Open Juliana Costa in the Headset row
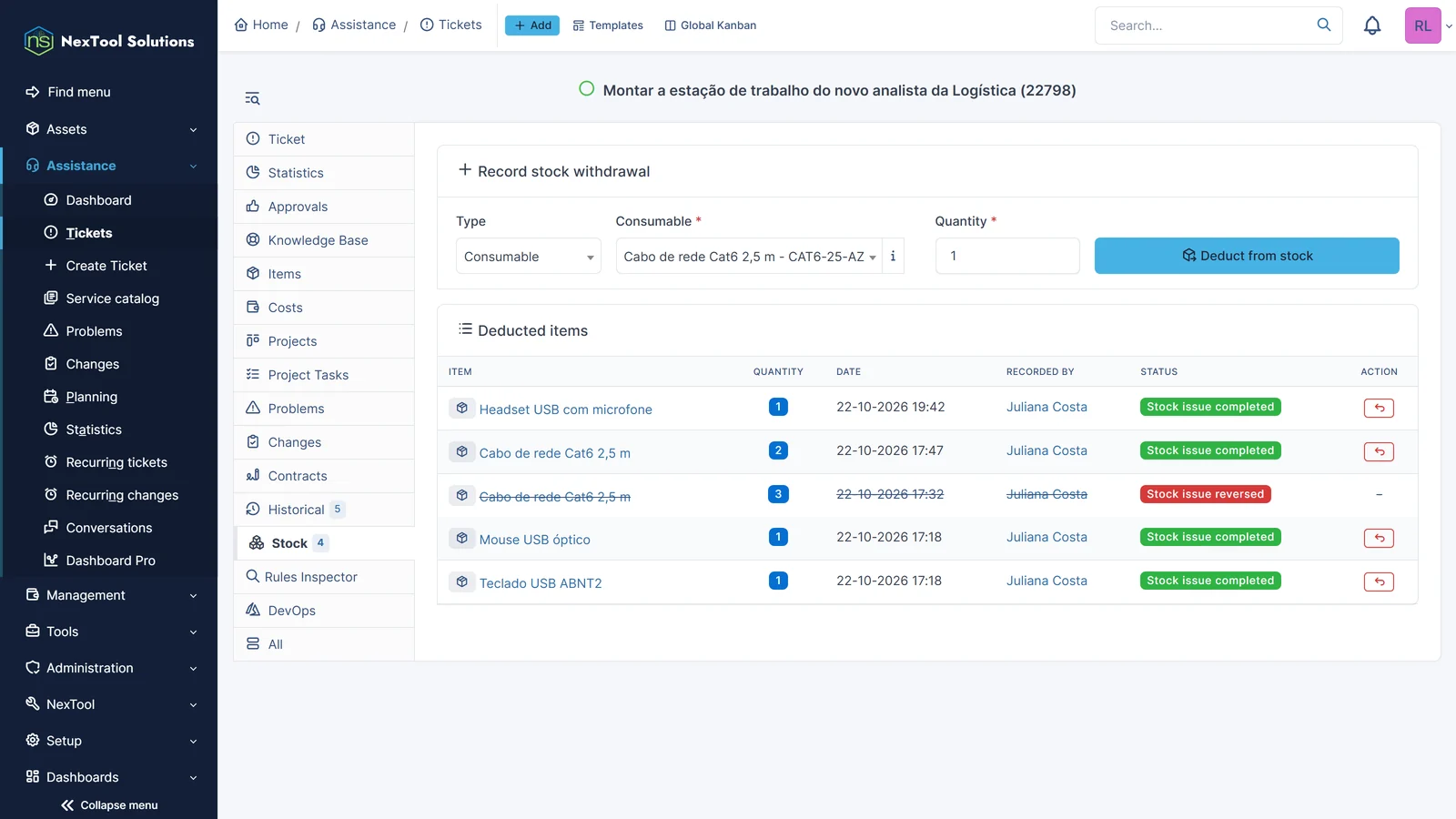 pyautogui.click(x=1046, y=407)
